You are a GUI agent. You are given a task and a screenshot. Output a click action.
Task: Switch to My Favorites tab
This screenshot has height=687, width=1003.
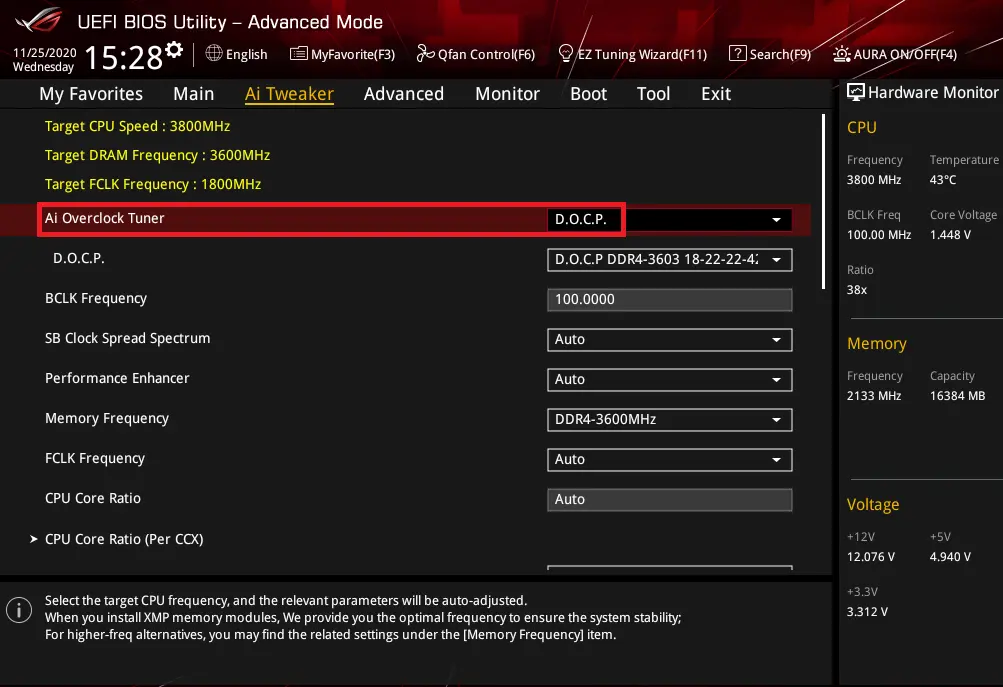point(91,93)
